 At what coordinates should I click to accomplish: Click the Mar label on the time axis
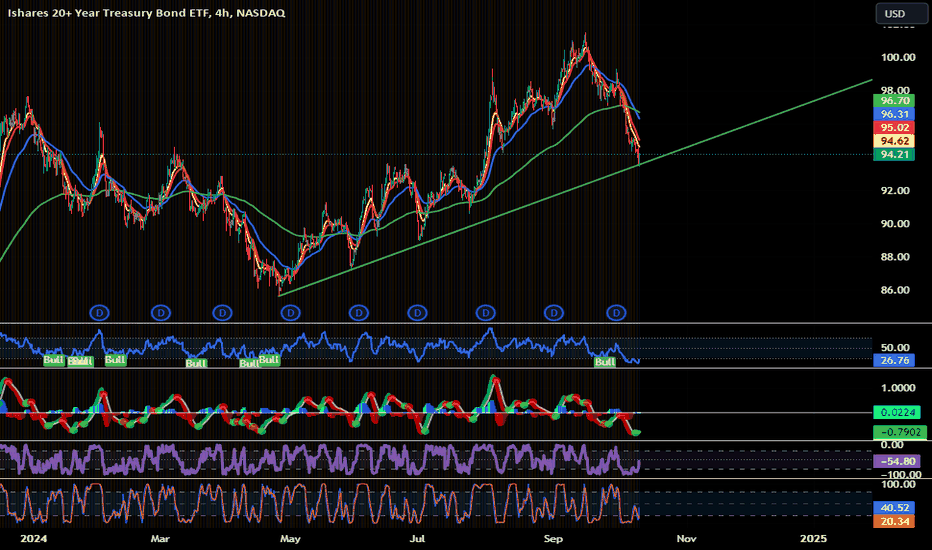160,539
